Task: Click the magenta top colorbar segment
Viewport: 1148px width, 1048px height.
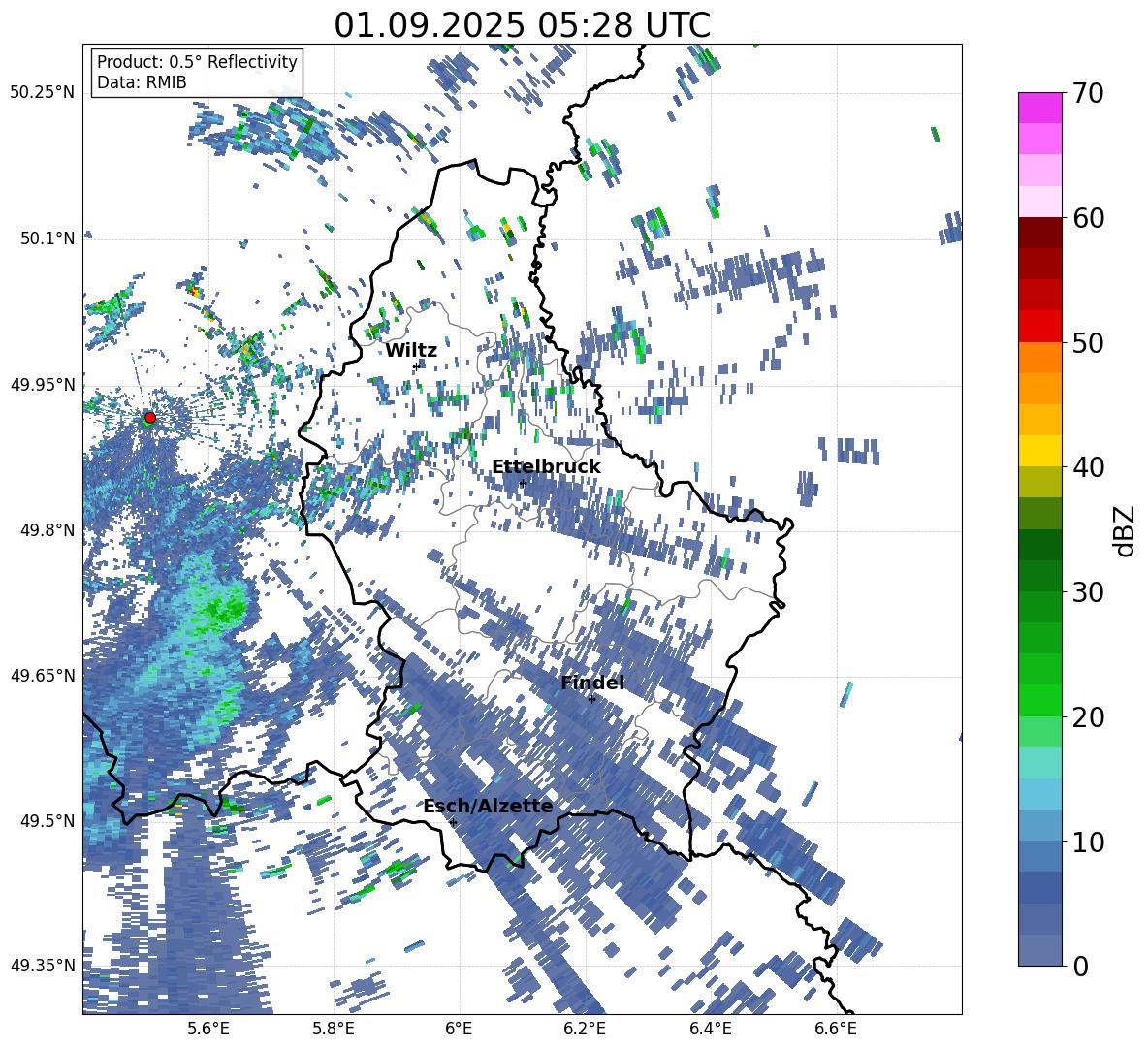Action: pyautogui.click(x=1040, y=108)
